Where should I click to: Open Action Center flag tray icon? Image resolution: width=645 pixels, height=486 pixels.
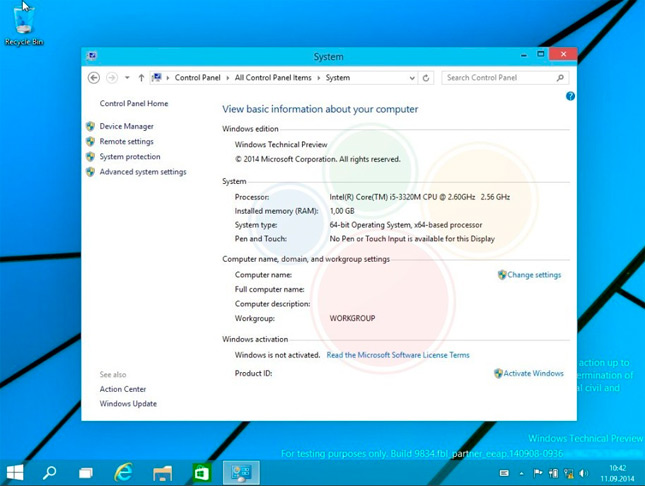(x=537, y=473)
